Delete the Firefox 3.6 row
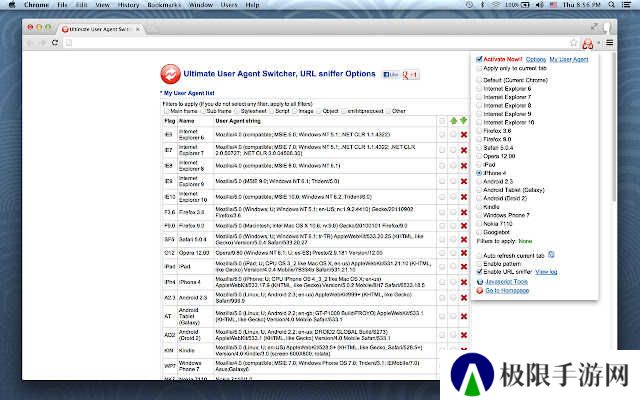Viewport: 640px width, 400px height. [x=464, y=212]
